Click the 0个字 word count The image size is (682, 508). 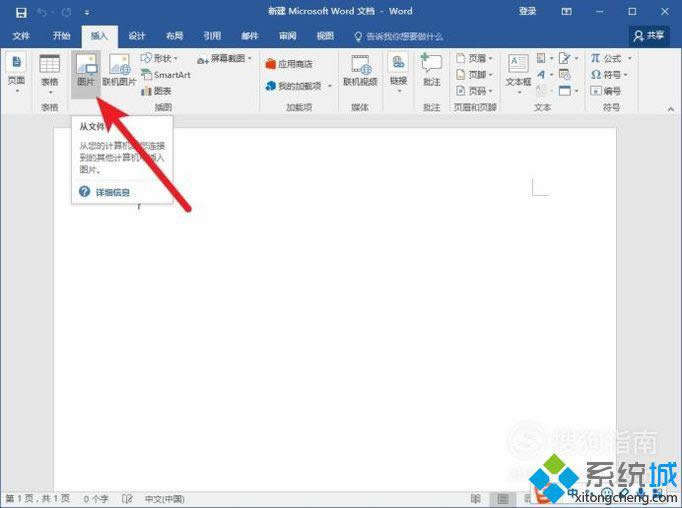(96, 499)
